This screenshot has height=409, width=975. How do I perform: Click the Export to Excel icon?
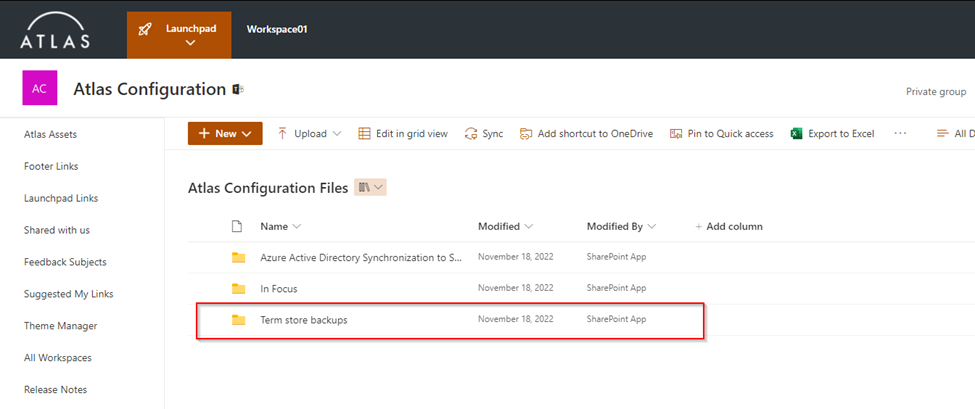[x=797, y=134]
